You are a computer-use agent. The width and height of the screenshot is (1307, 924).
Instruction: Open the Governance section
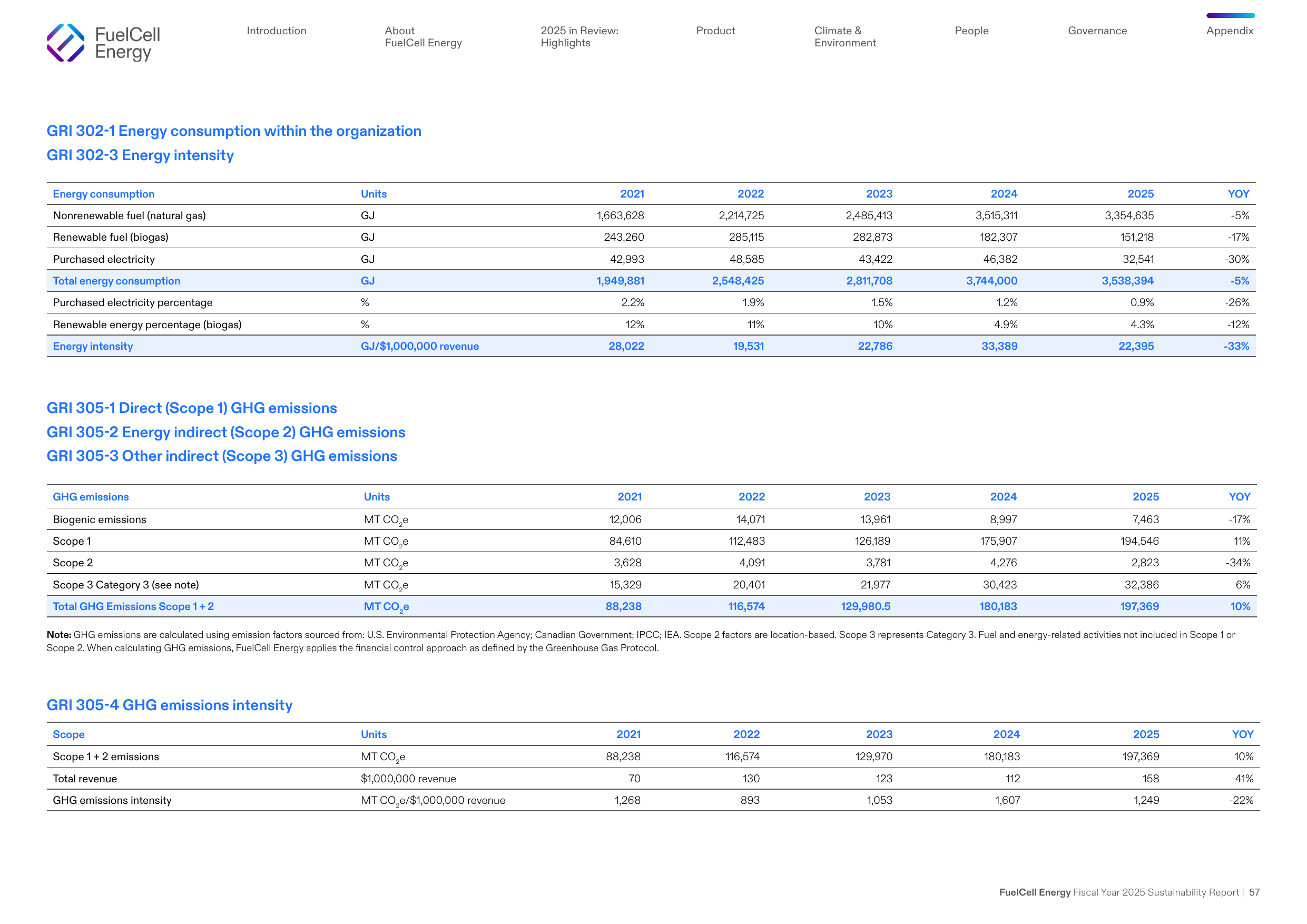[1097, 31]
